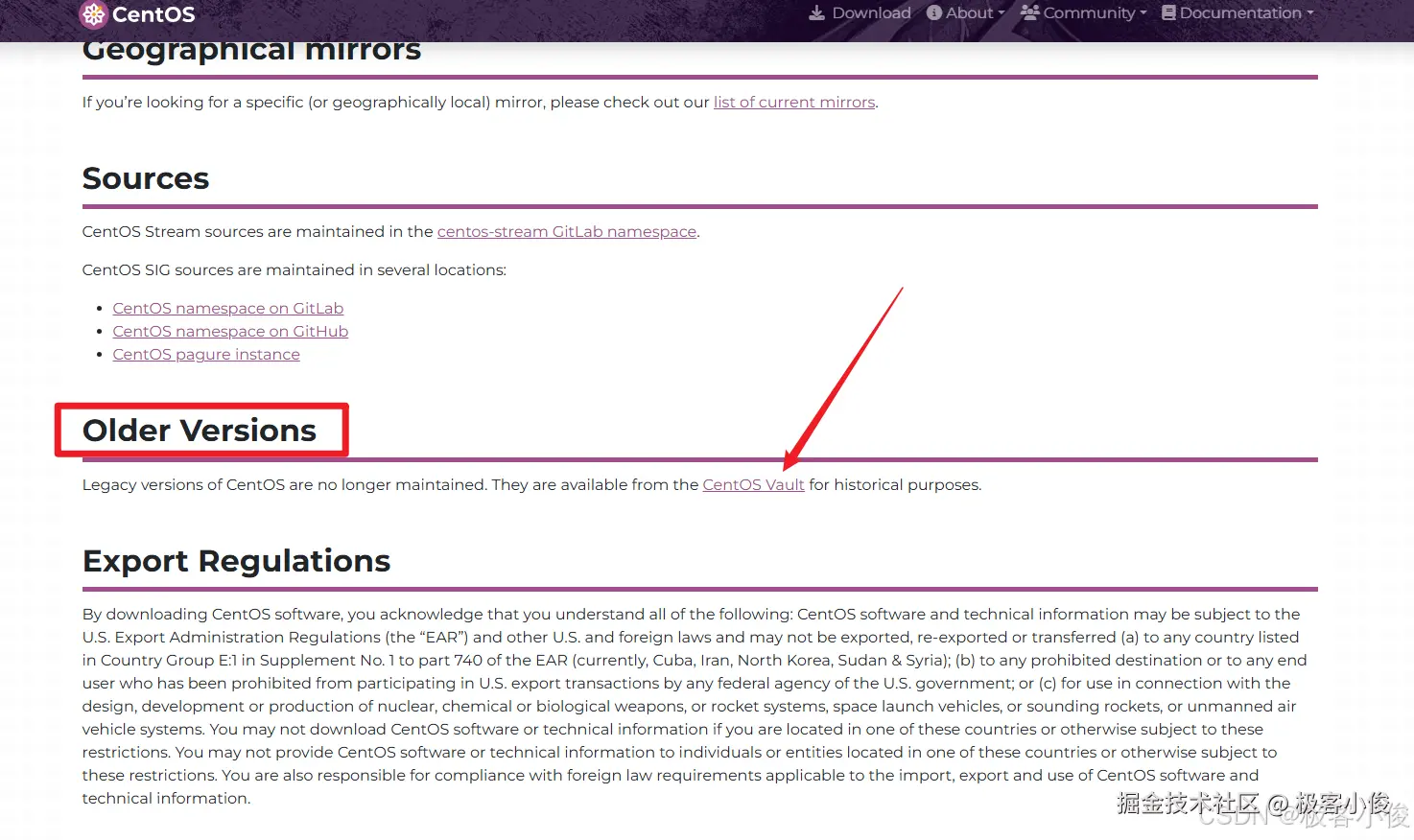Click the CentOS logo icon
This screenshot has width=1414, height=840.
tap(93, 14)
